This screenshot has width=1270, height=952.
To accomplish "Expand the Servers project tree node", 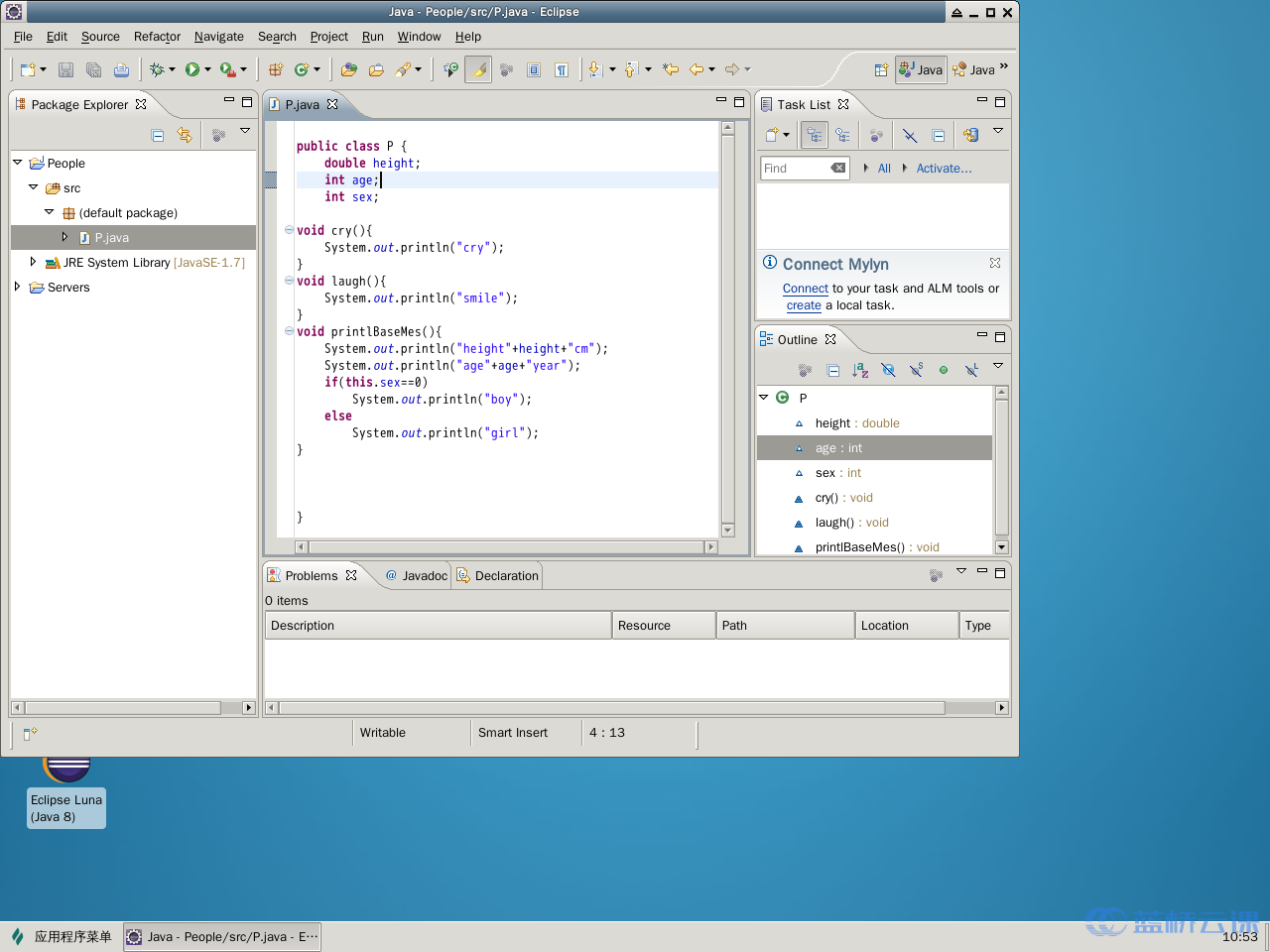I will click(17, 288).
